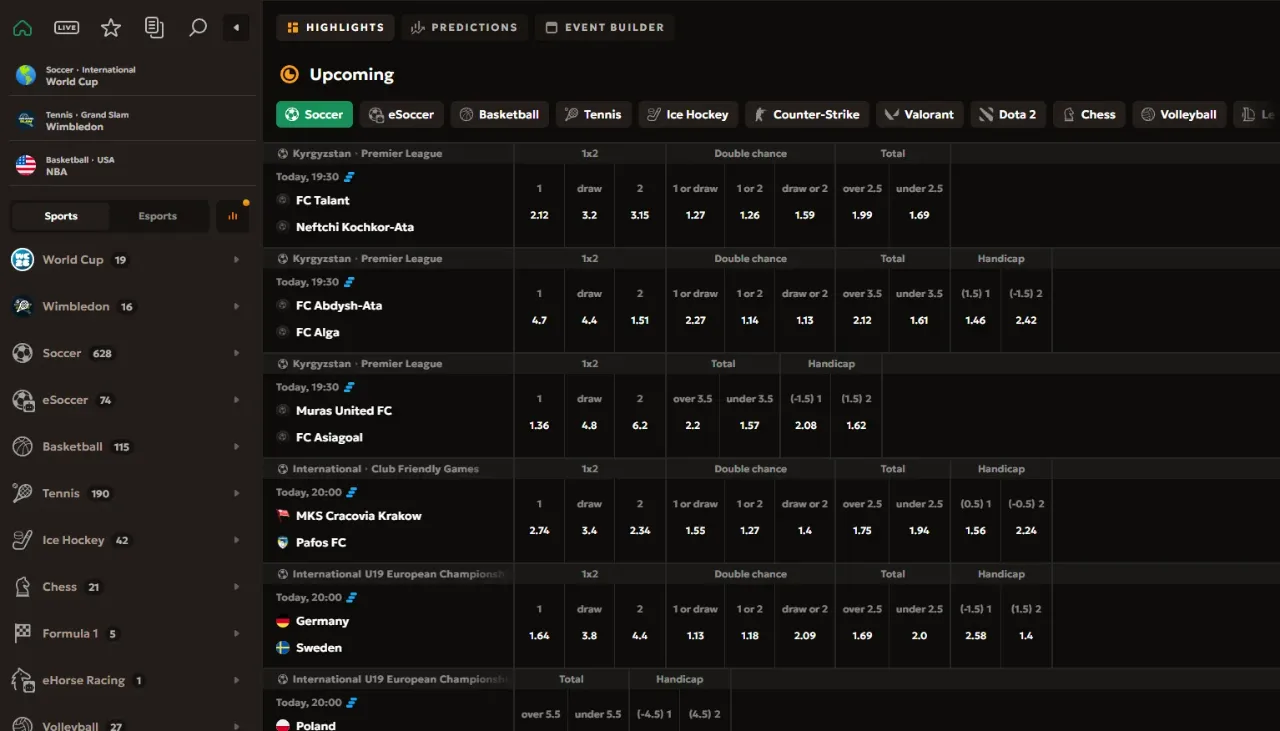Expand World Cup sidebar arrow
This screenshot has height=731, width=1280.
[x=237, y=260]
